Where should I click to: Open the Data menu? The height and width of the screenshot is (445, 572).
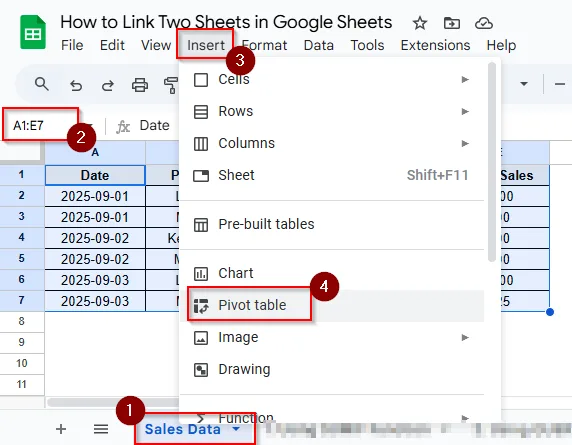tap(319, 45)
